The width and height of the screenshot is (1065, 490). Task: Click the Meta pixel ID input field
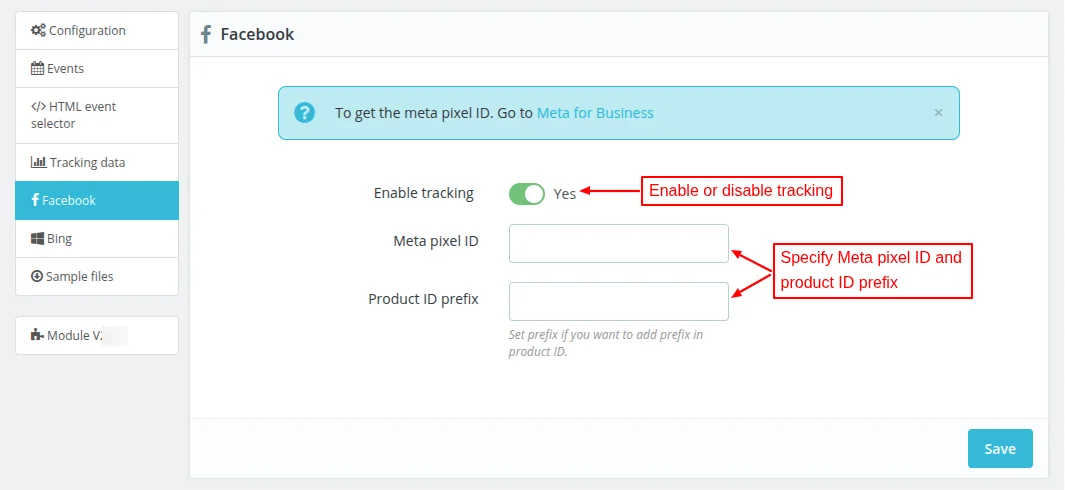click(x=618, y=243)
